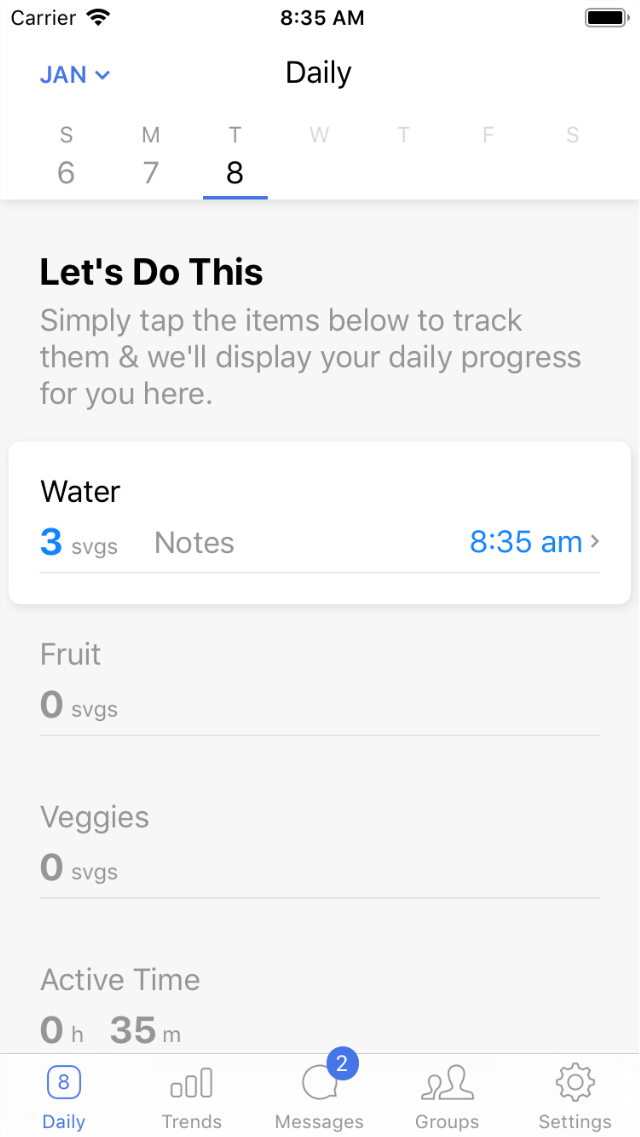Screen dimensions: 640x1137
Task: Tap the Groups people icon
Action: tap(447, 1083)
